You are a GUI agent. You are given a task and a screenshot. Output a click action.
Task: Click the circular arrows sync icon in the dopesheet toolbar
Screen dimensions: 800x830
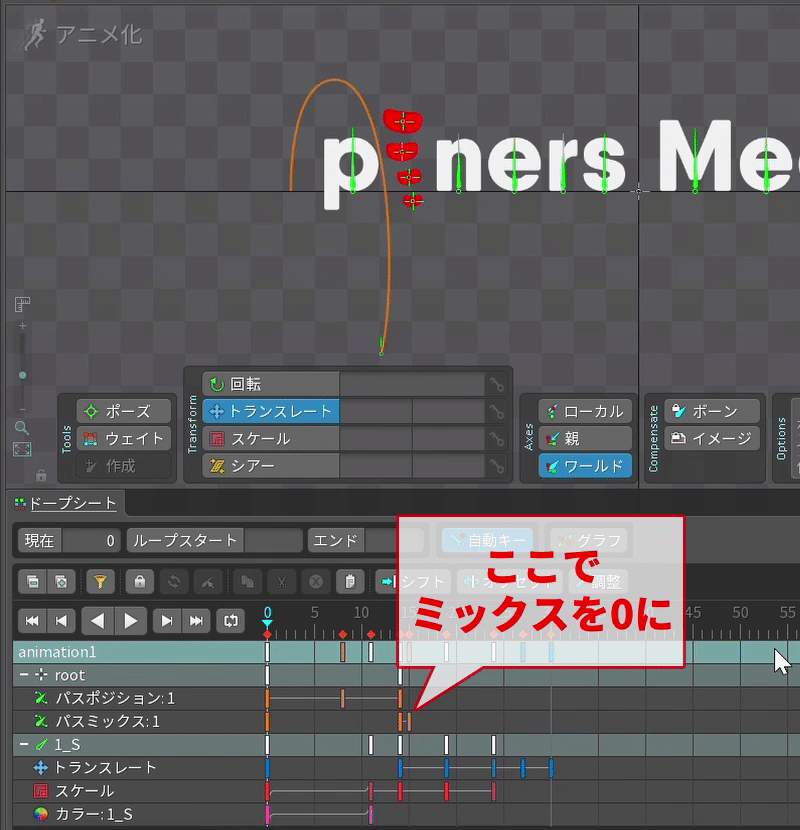pos(174,582)
